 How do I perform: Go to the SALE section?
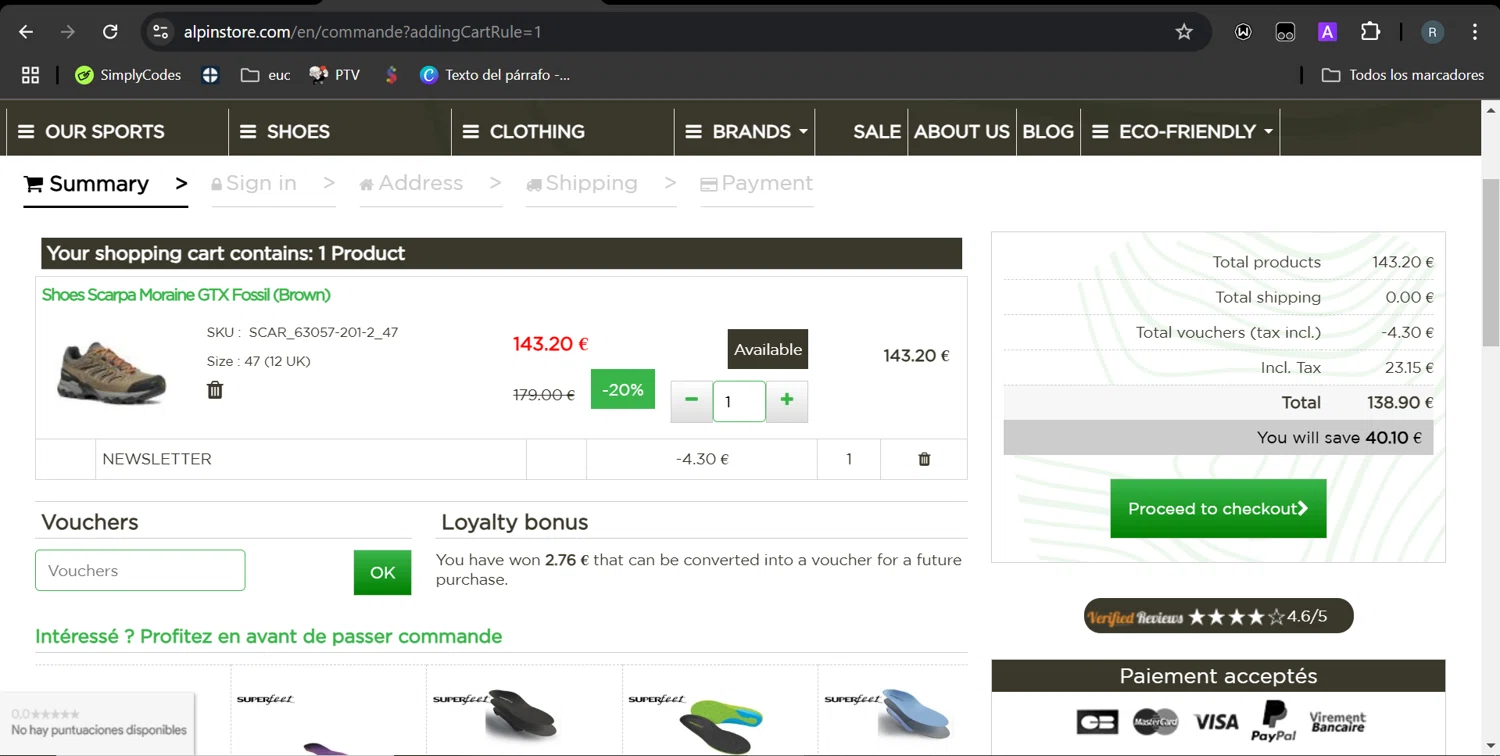(x=876, y=132)
